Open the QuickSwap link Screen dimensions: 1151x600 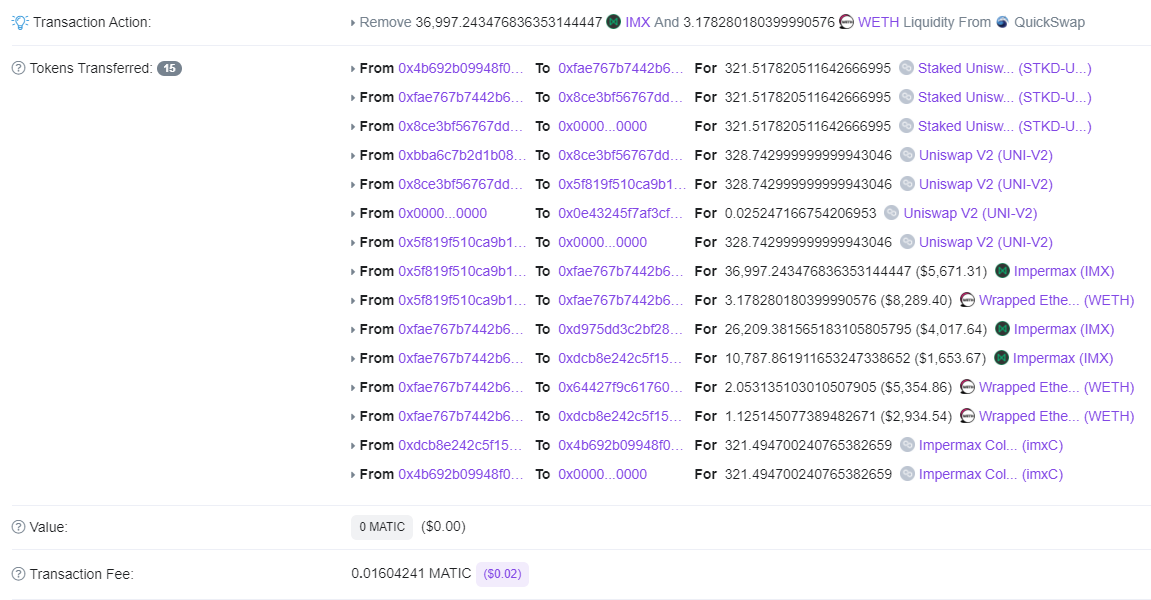(1048, 21)
